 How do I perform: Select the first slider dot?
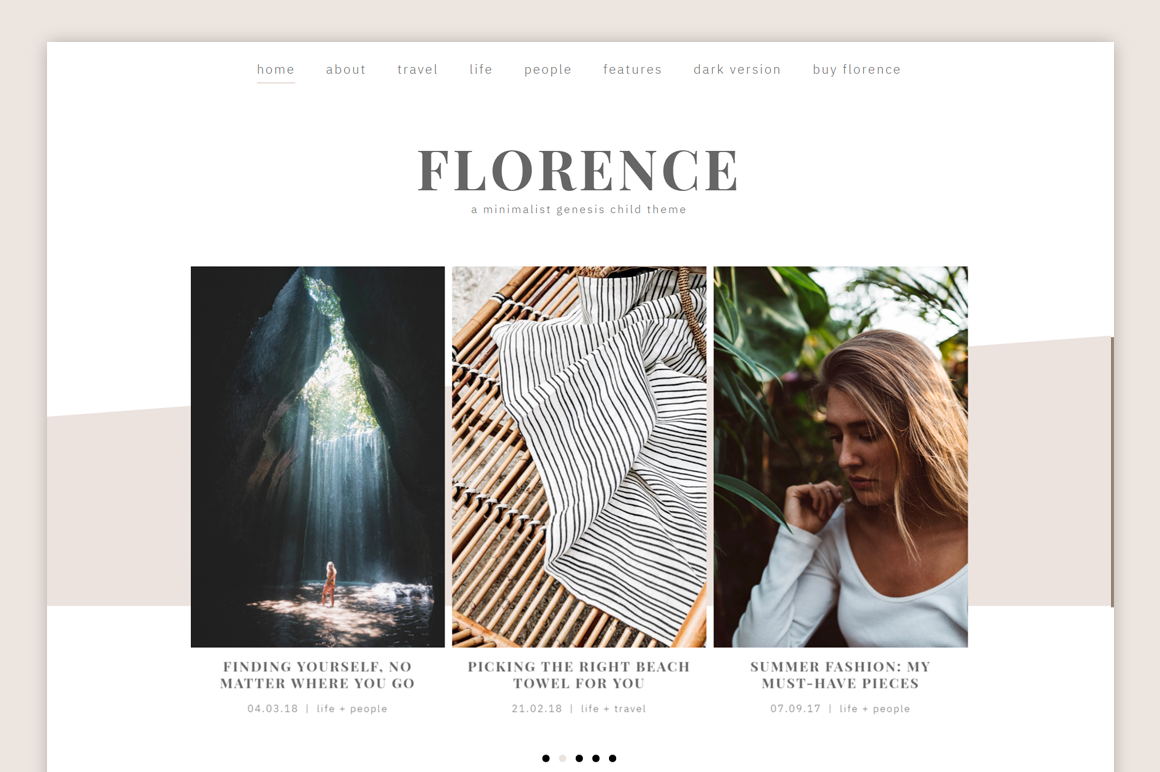click(546, 758)
